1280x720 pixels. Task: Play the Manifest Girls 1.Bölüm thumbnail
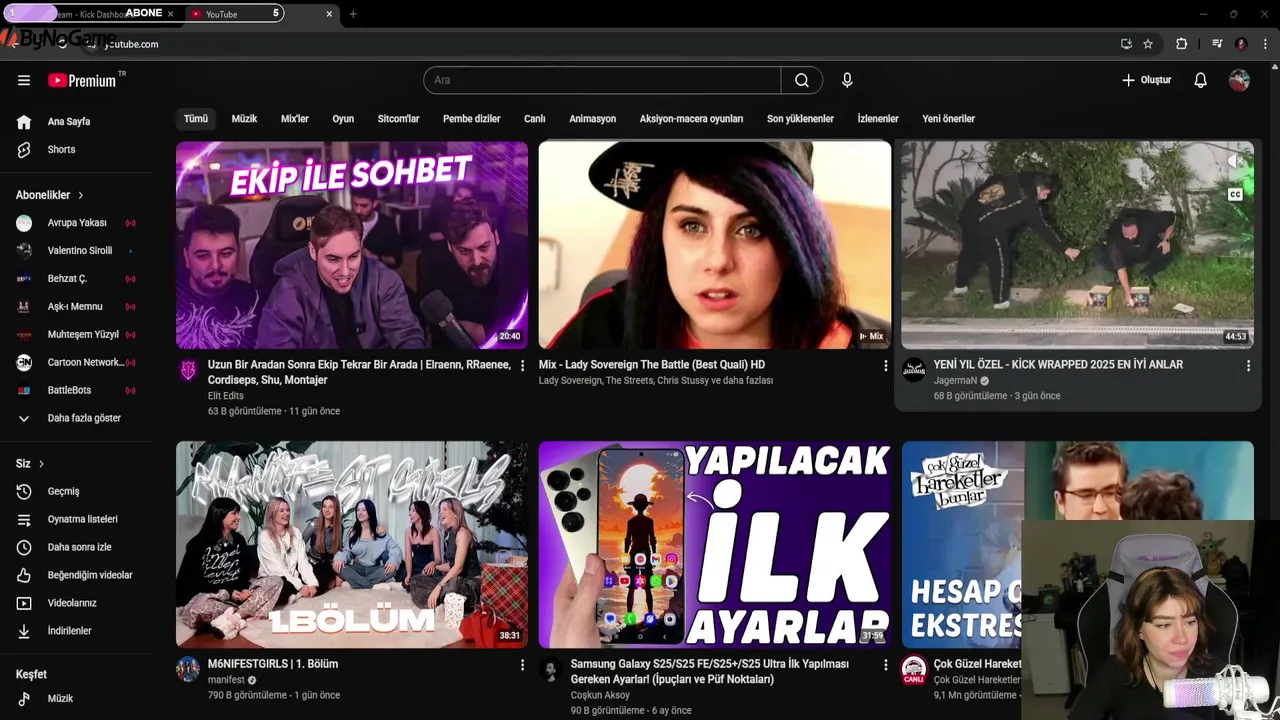tap(352, 545)
